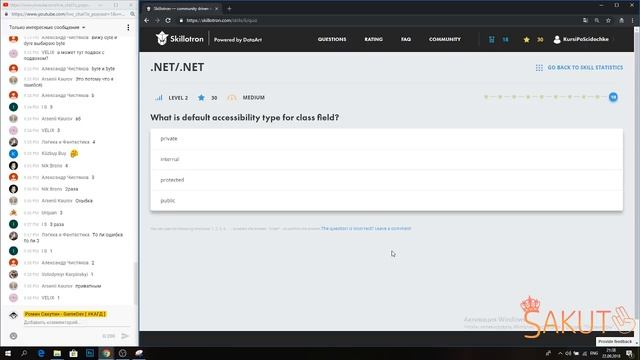Click the taskbar clock
Viewport: 640px width, 360px height.
611,353
